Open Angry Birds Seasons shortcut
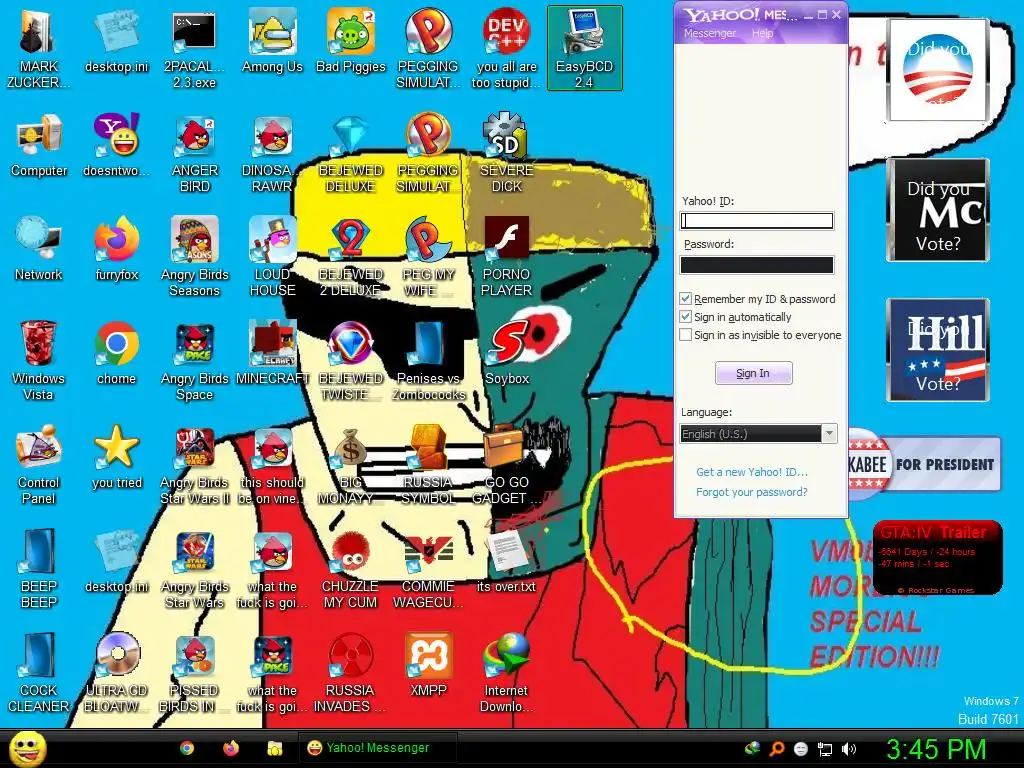 tap(195, 257)
